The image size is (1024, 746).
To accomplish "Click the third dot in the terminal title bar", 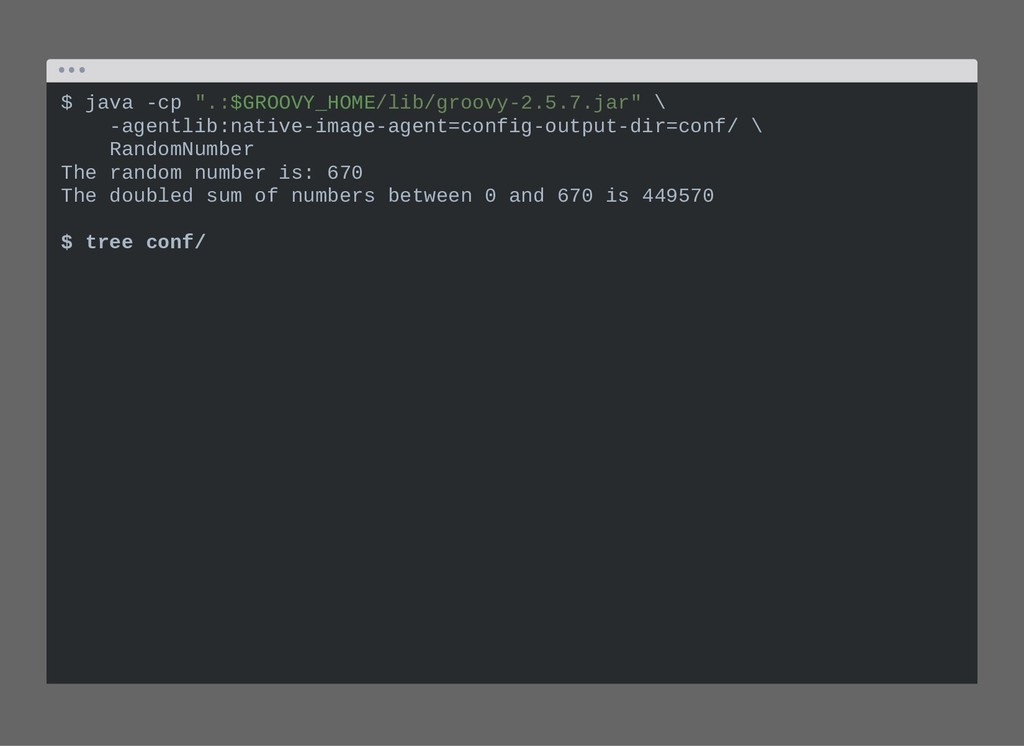I will (x=82, y=70).
